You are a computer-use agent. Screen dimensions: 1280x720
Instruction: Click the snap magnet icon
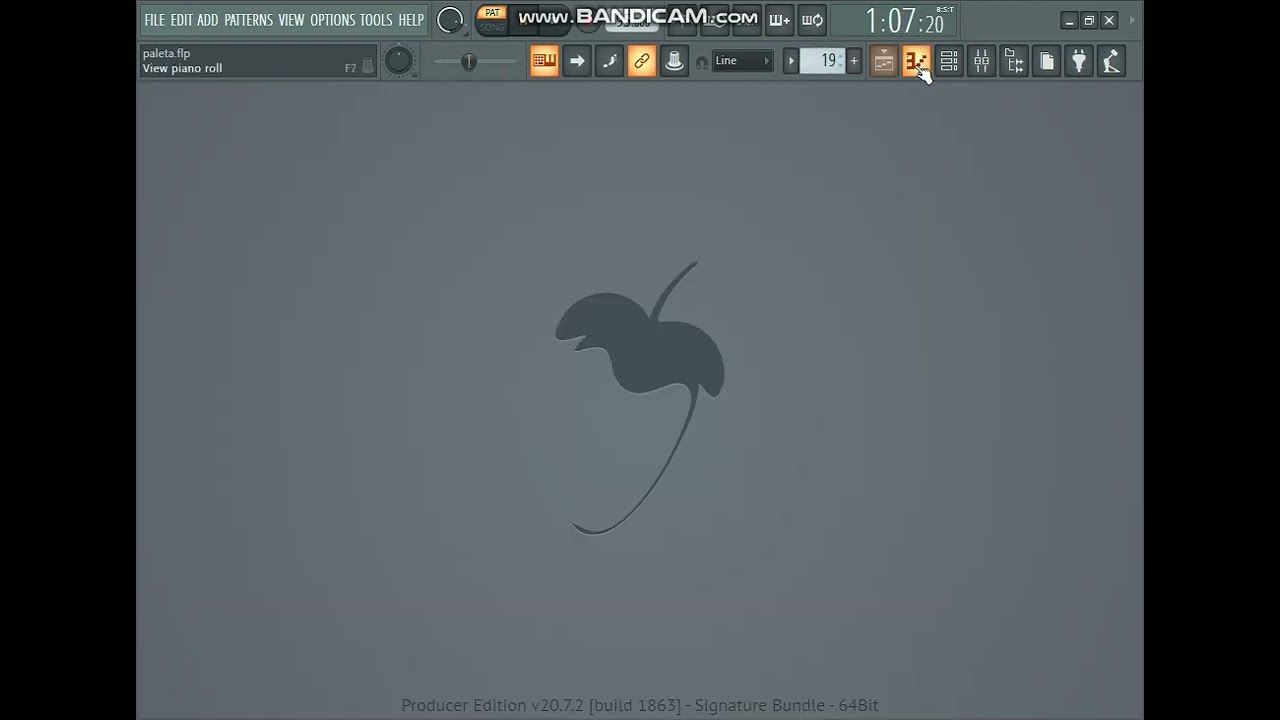point(702,62)
